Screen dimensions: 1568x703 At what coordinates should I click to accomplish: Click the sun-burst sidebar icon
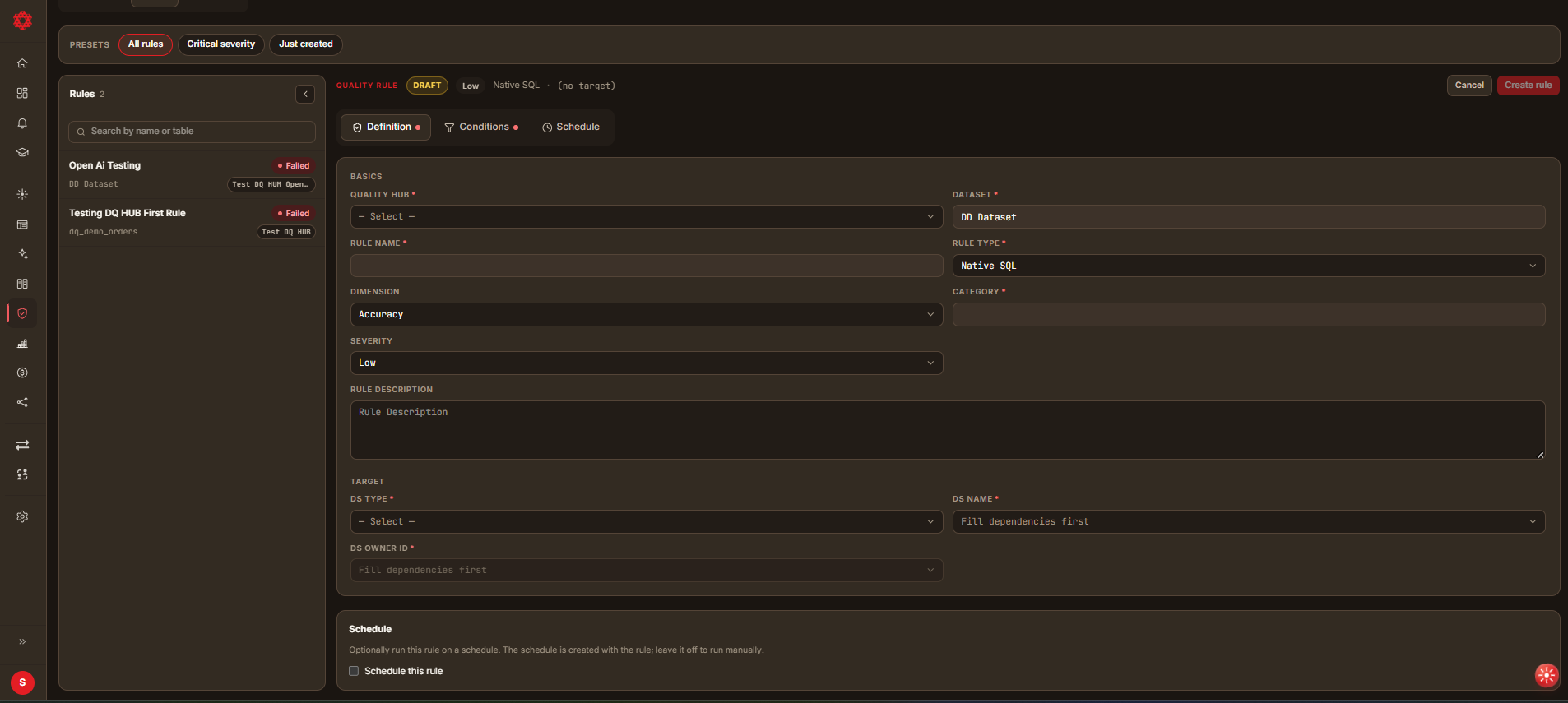tap(22, 194)
